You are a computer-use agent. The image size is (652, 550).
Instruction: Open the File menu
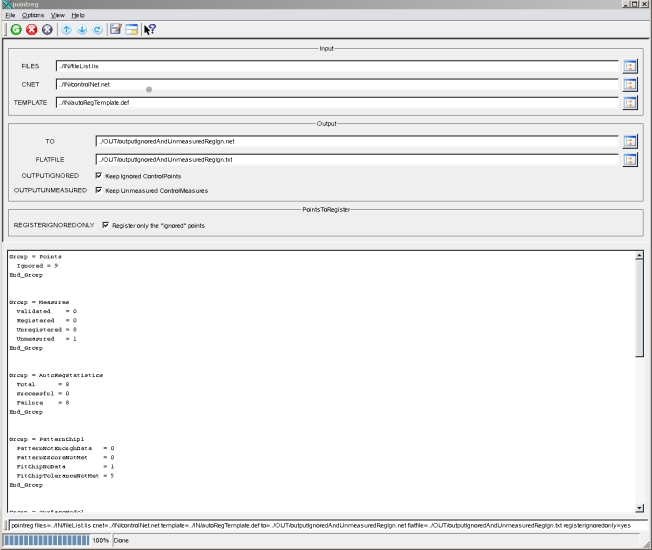[x=10, y=16]
